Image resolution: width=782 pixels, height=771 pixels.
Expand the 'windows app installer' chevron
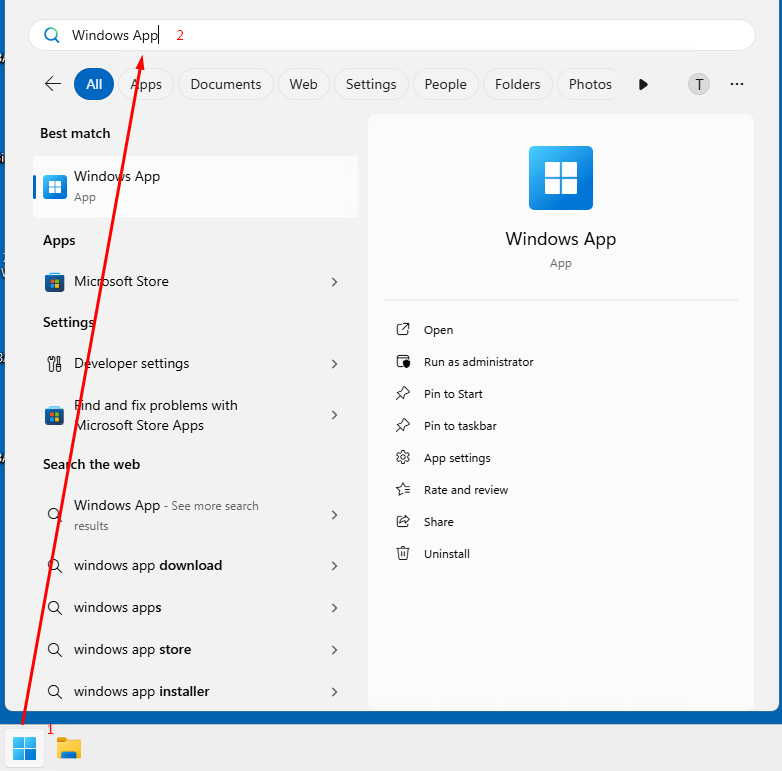[x=335, y=692]
